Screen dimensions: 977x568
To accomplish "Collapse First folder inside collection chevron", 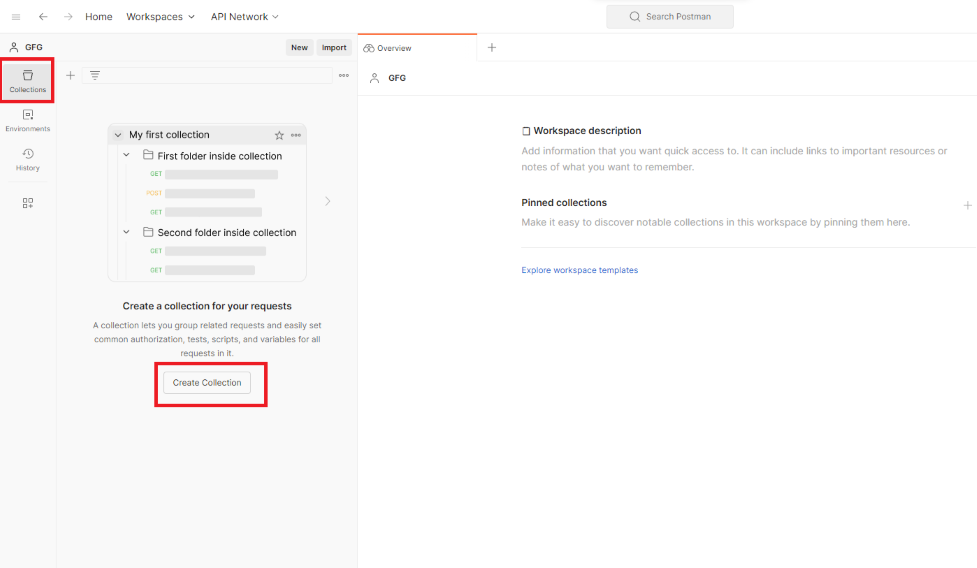I will pos(126,155).
